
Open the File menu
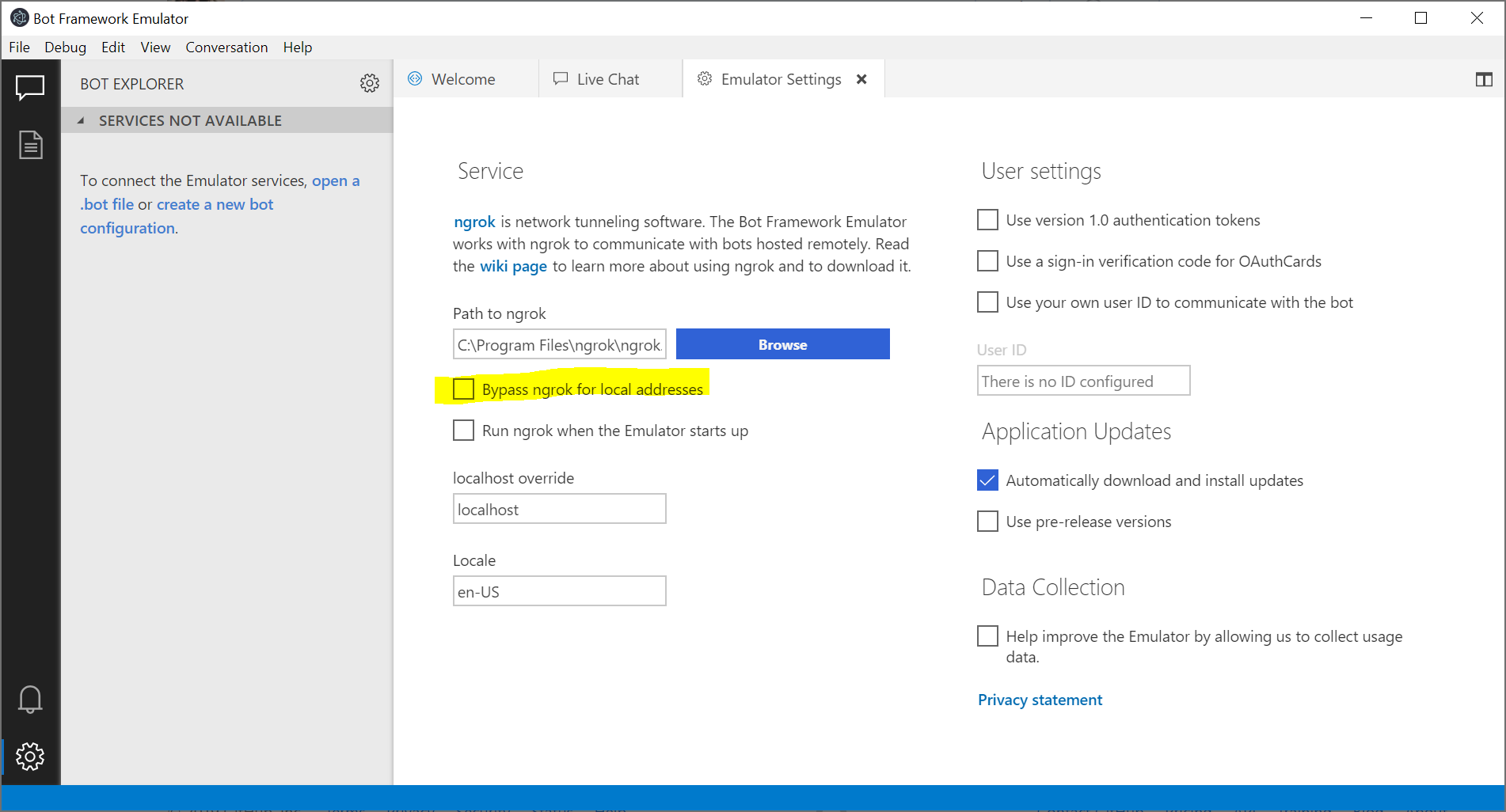19,47
